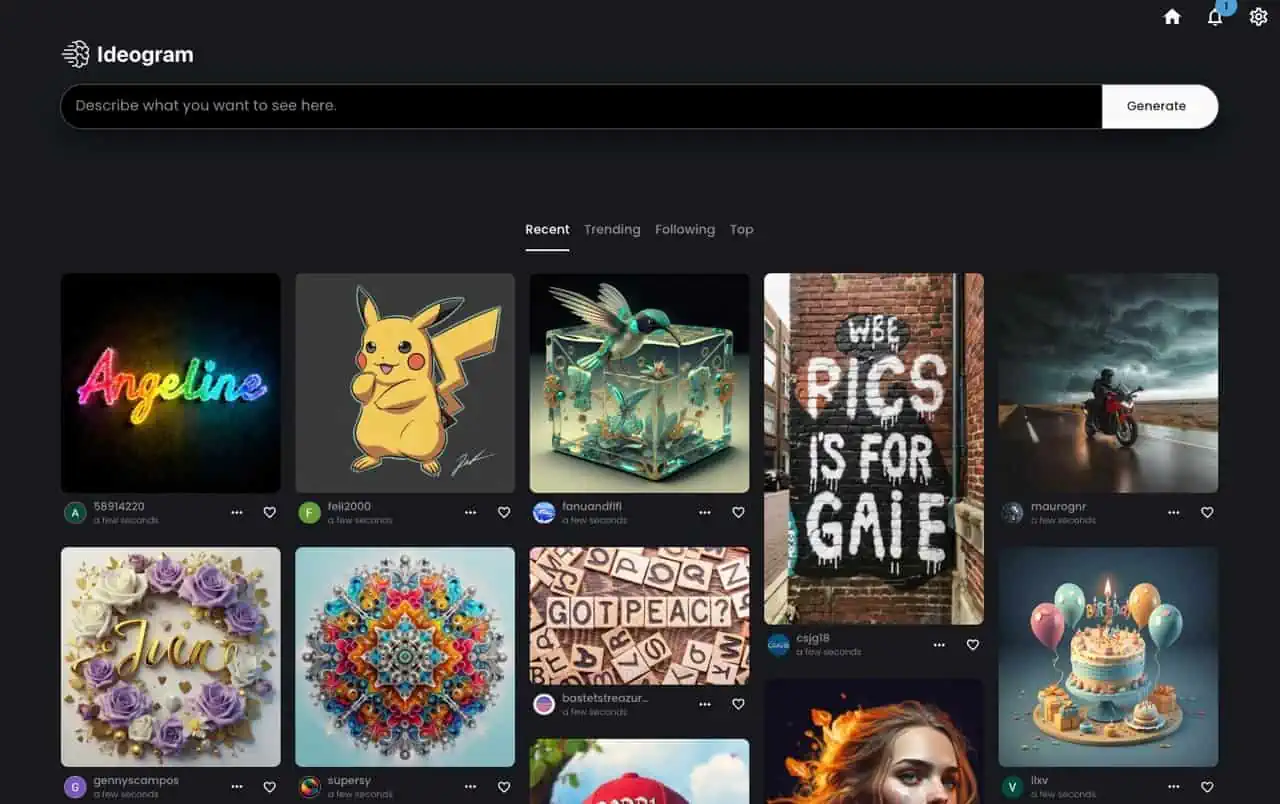Switch to the Following tab

685,229
